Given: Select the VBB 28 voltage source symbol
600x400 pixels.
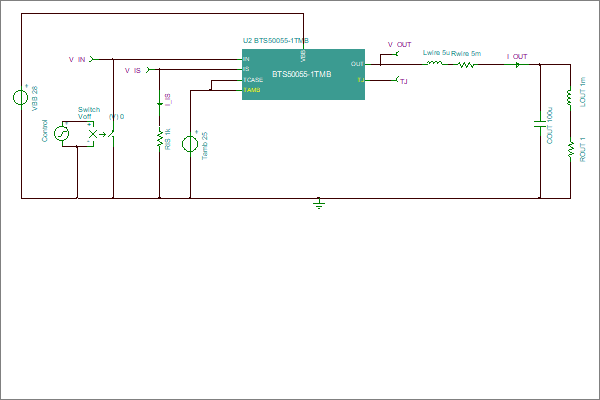Looking at the screenshot, I should (21, 97).
